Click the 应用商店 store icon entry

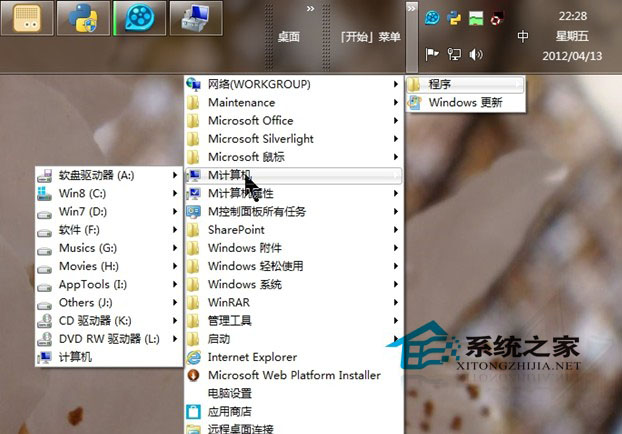click(229, 411)
